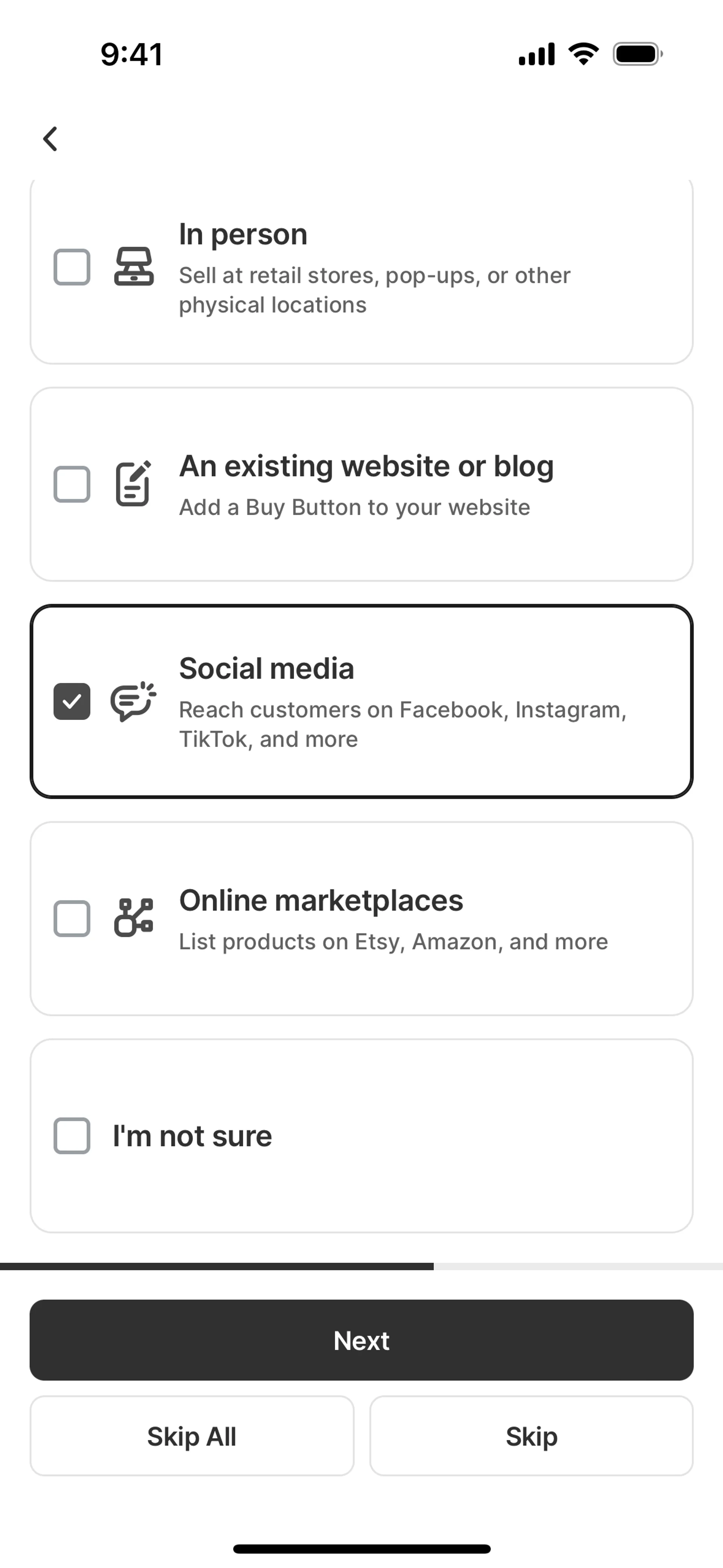Tap the Wi-Fi status icon
The width and height of the screenshot is (723, 1568).
[583, 54]
